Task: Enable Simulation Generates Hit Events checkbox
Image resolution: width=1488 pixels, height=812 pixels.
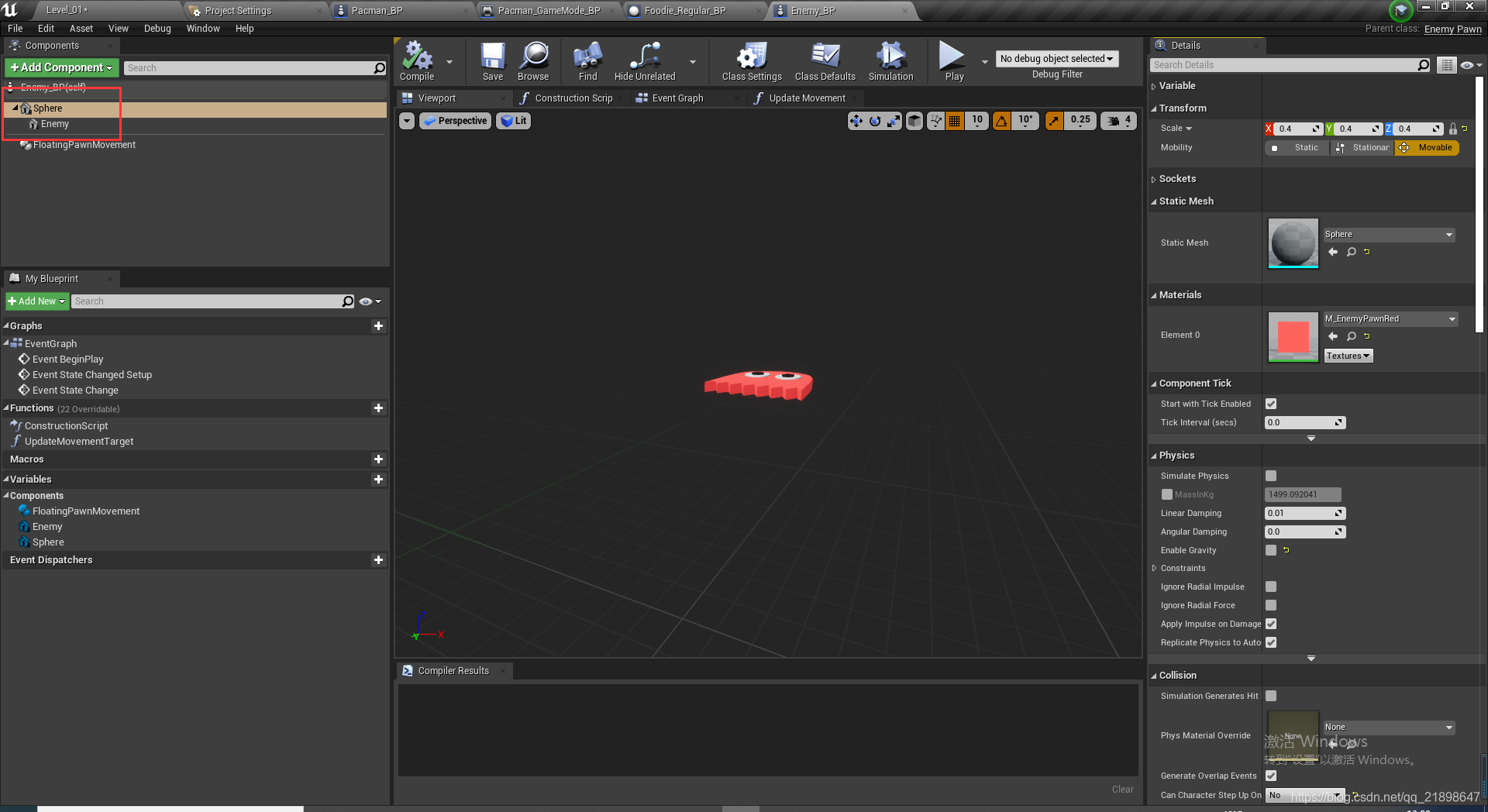Action: 1271,696
